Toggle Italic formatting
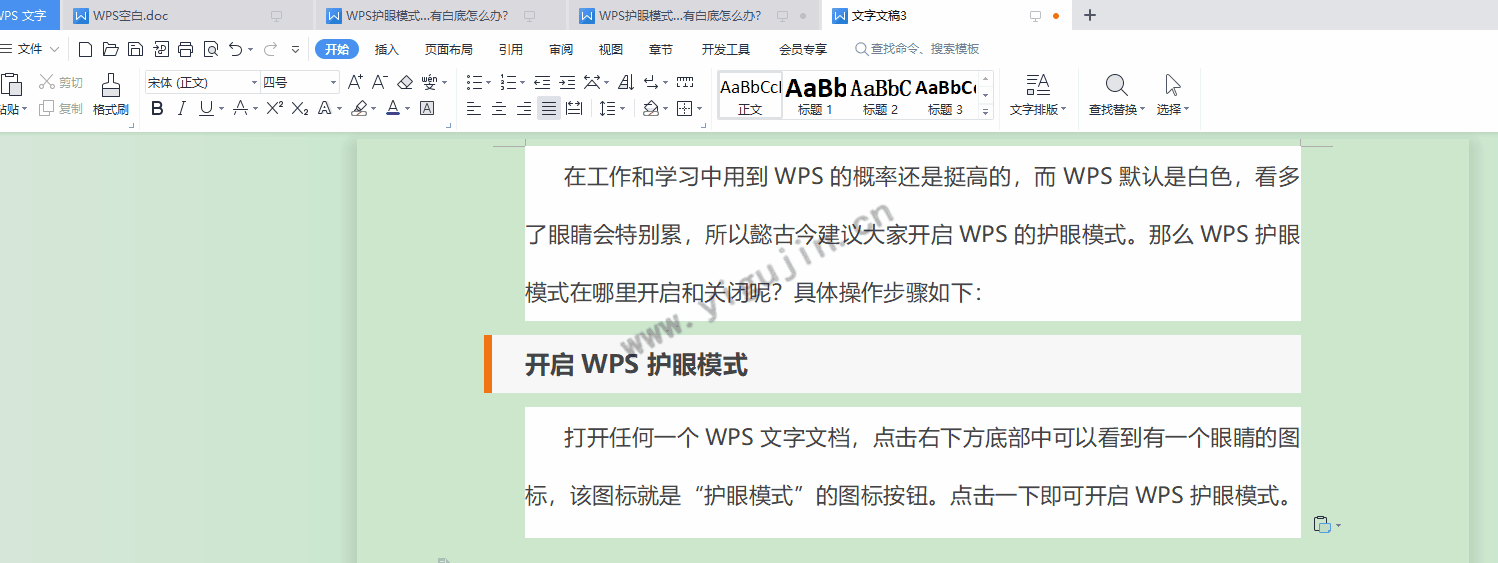 click(181, 108)
